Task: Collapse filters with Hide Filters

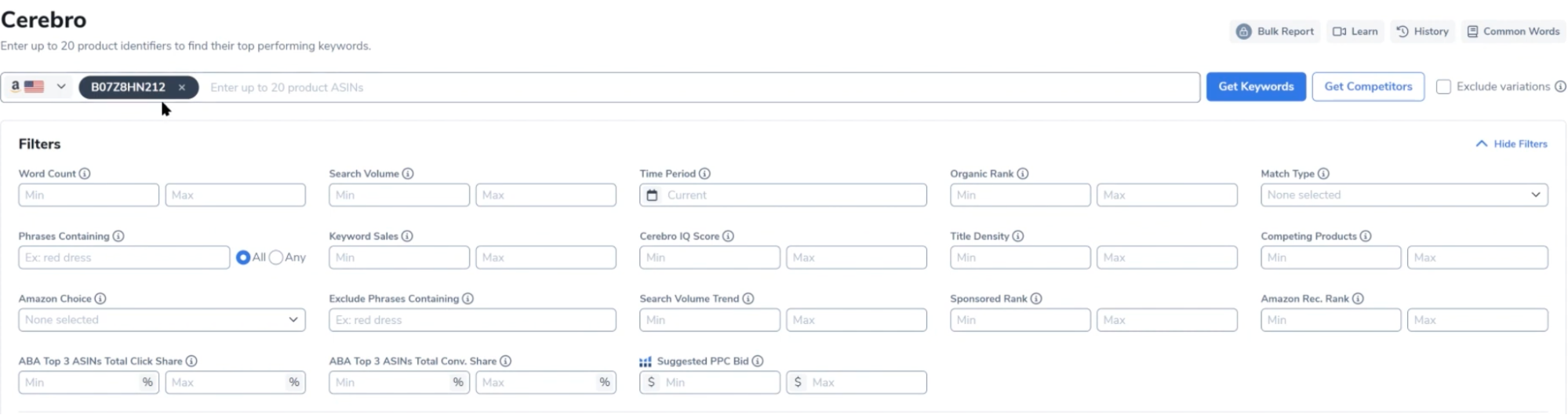Action: (1512, 144)
